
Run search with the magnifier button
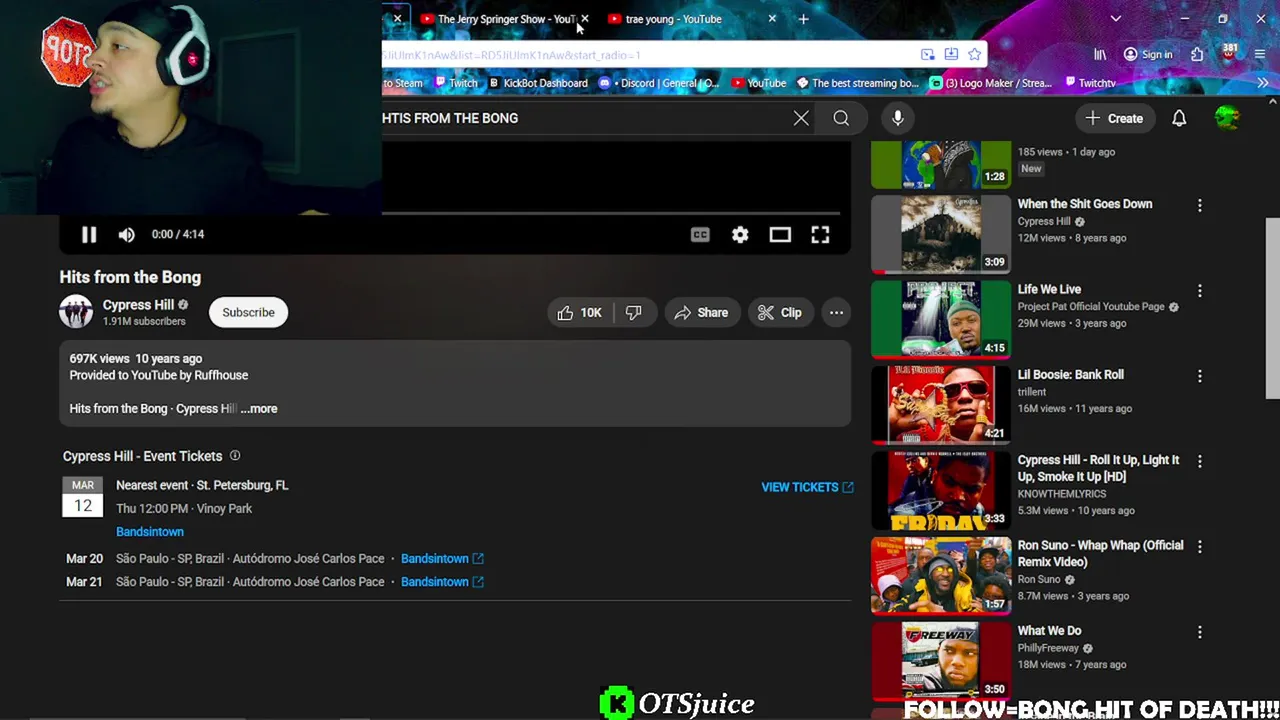841,118
